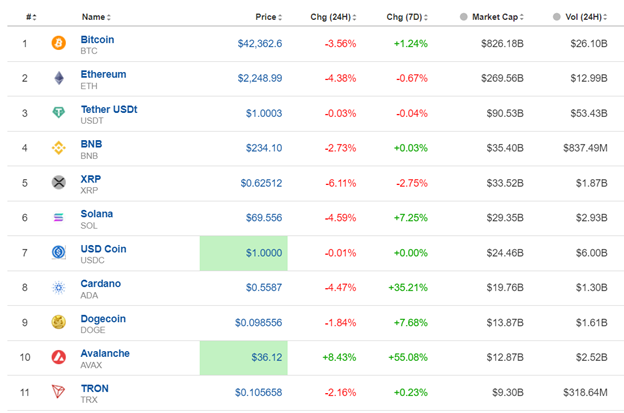The width and height of the screenshot is (624, 413).
Task: Click the ETH ticker symbol
Action: click(x=89, y=86)
